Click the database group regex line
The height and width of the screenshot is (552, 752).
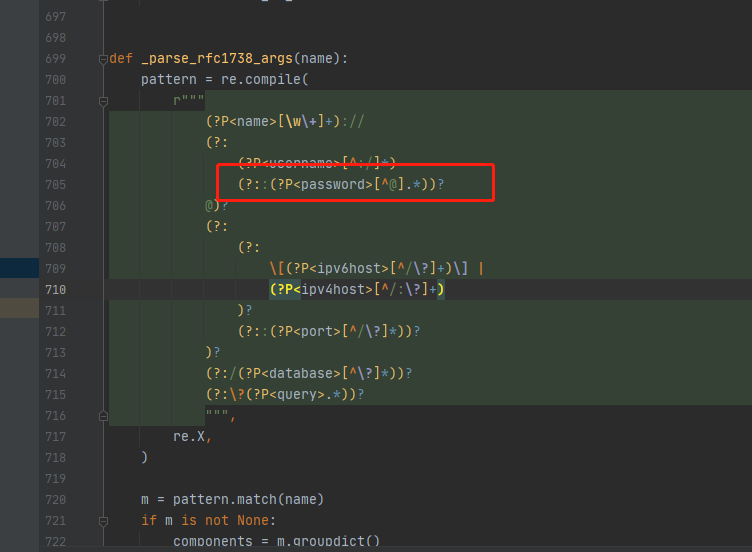309,374
